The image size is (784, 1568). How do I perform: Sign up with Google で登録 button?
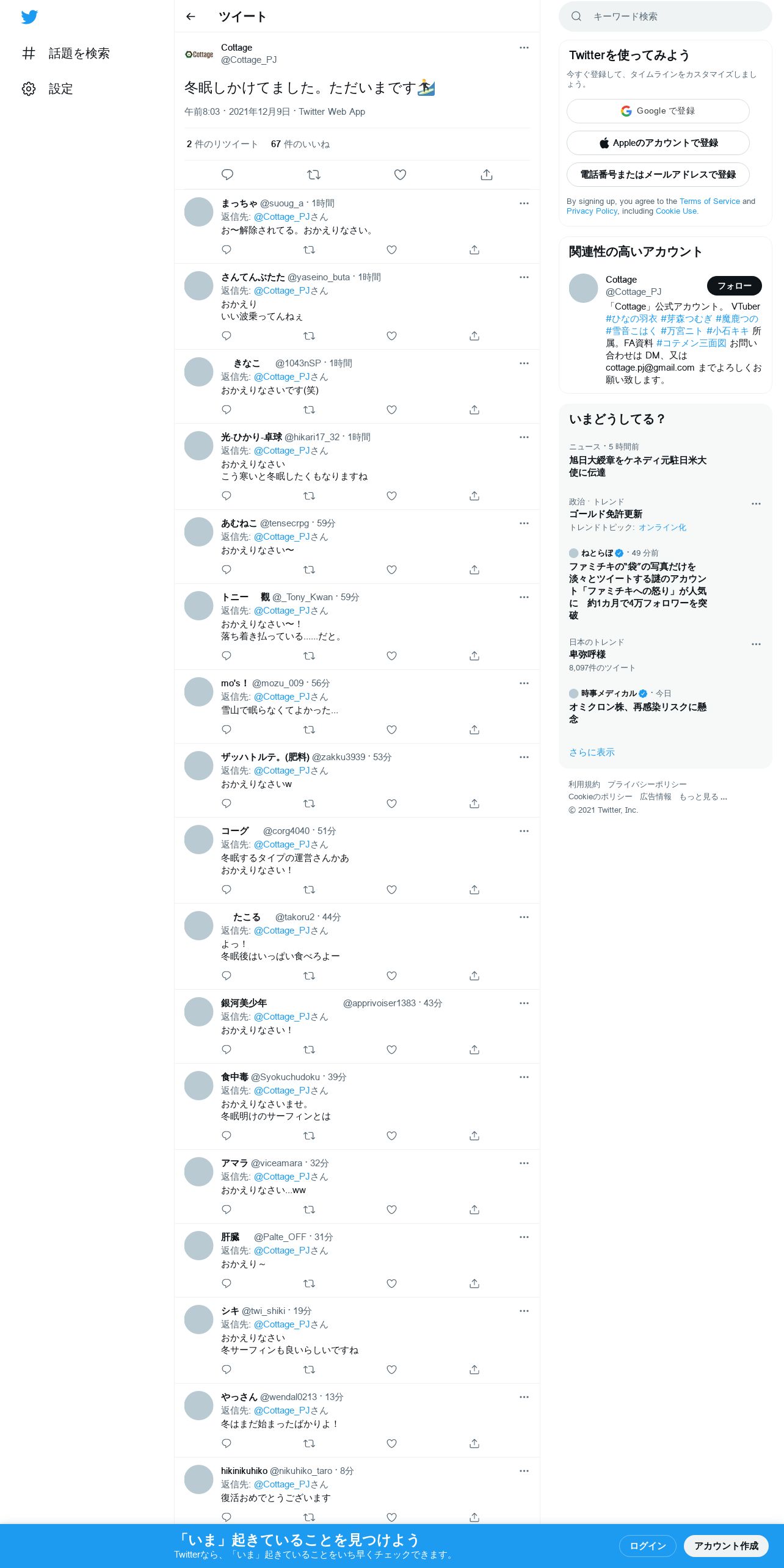658,111
